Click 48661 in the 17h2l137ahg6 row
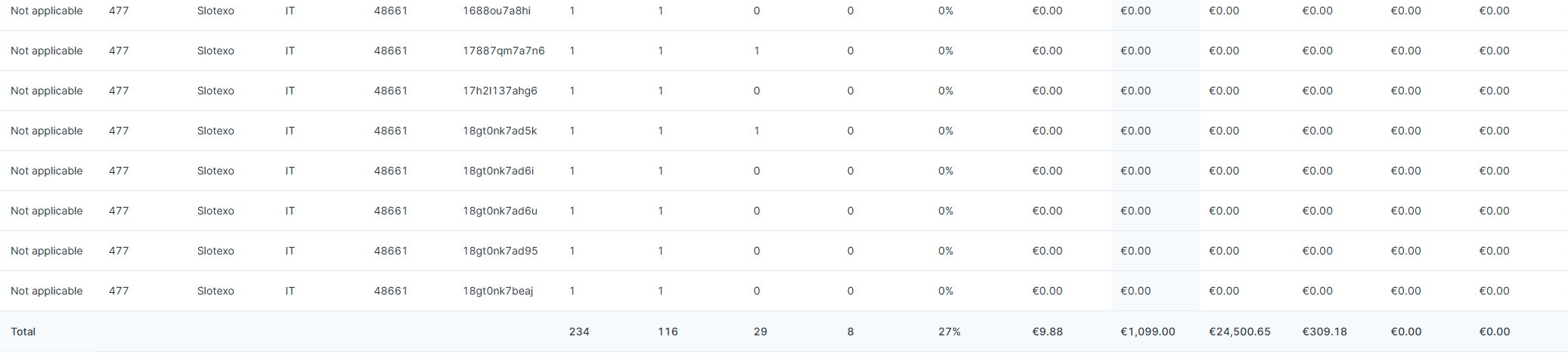 point(390,91)
